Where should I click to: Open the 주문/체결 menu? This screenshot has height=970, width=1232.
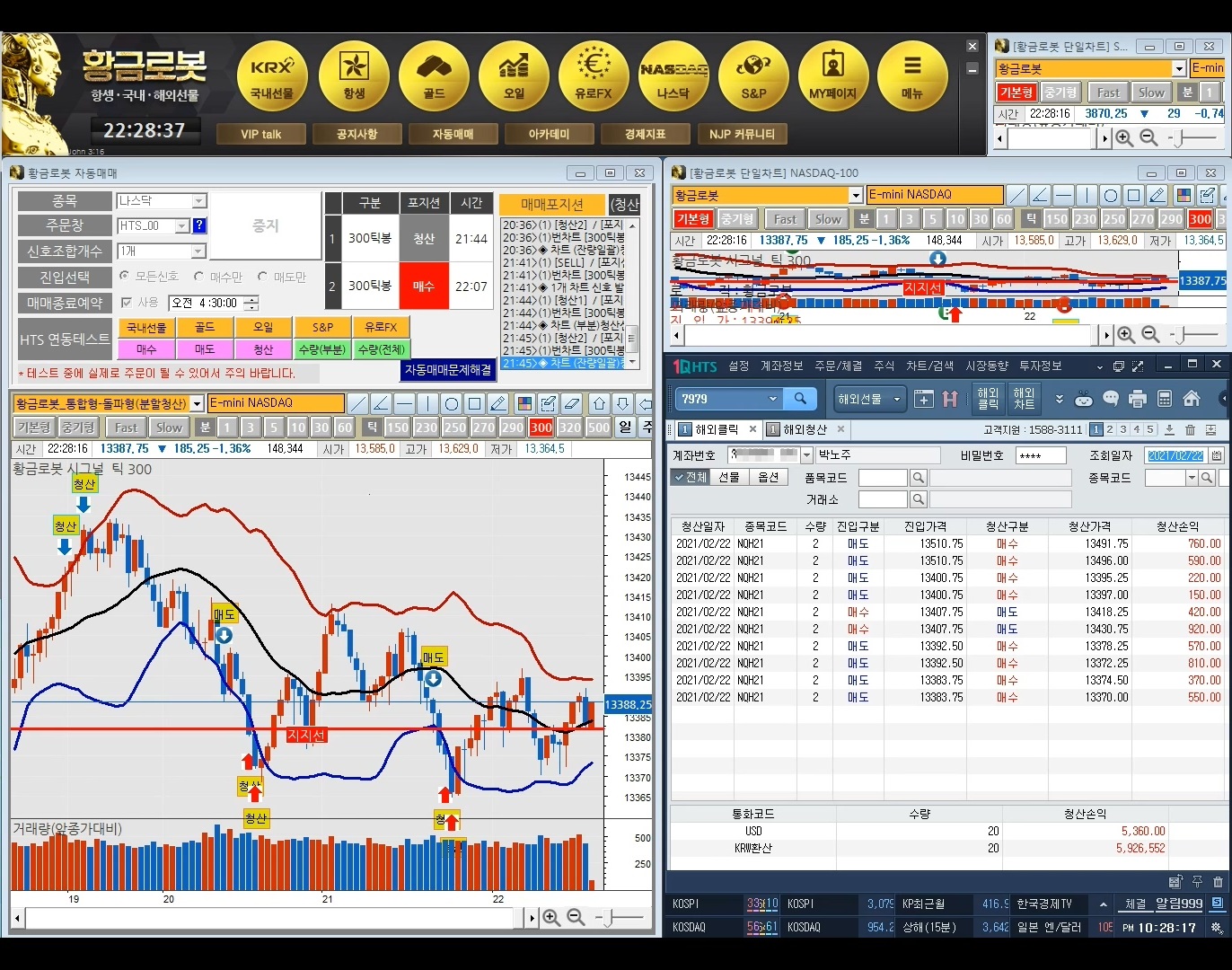click(x=838, y=366)
